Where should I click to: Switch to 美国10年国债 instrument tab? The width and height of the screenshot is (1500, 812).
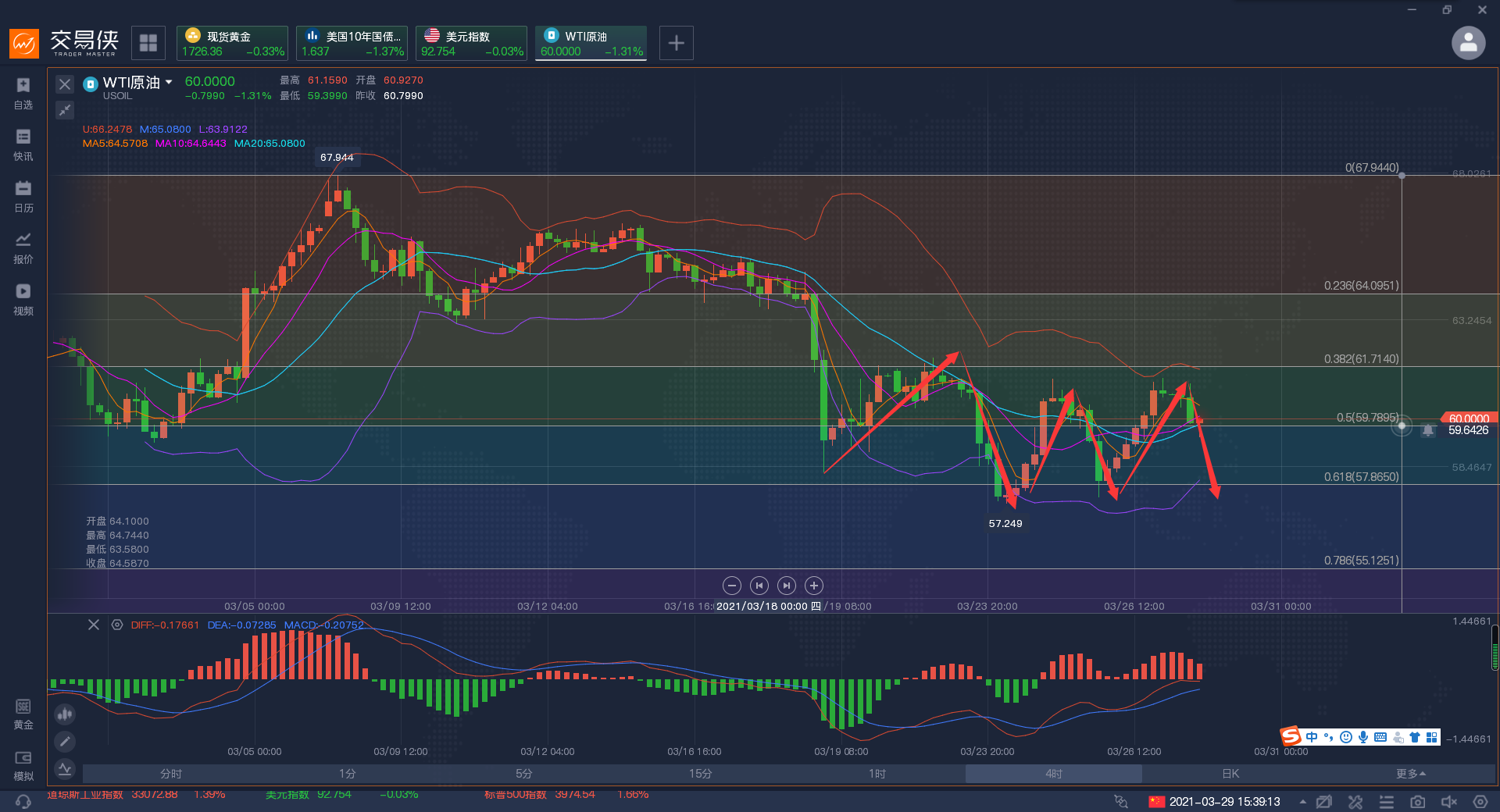coord(352,43)
